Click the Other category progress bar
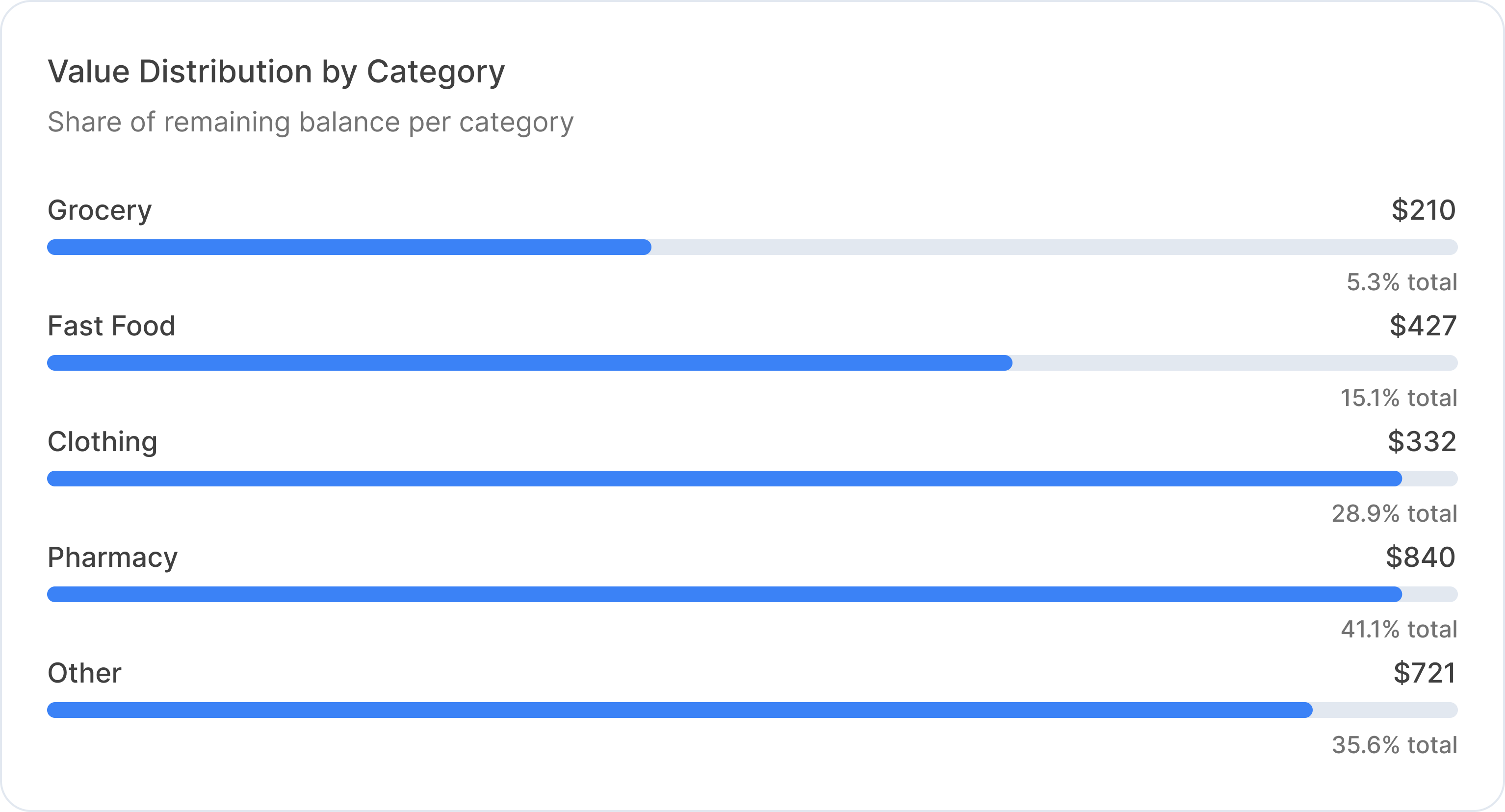The height and width of the screenshot is (812, 1505). pos(752,710)
